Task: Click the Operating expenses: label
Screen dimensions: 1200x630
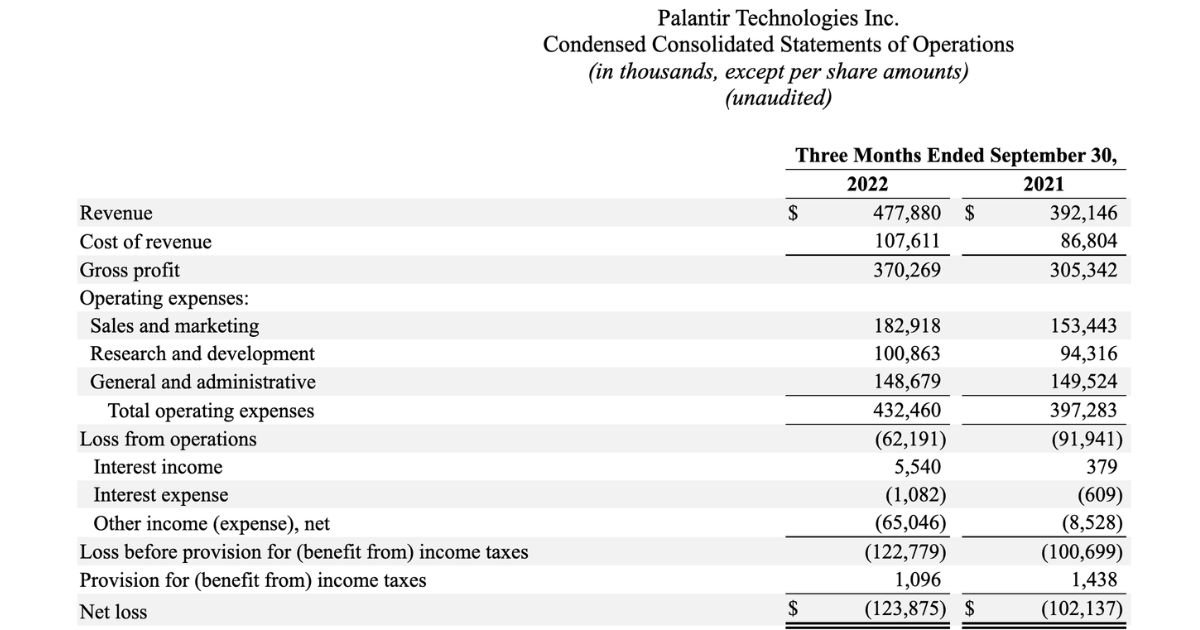Action: [164, 298]
